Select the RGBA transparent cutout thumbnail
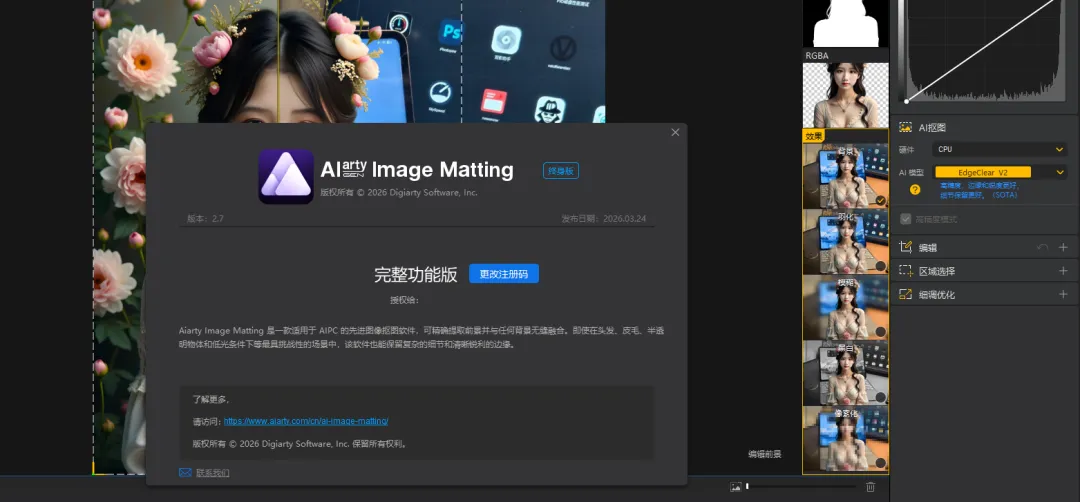1080x502 pixels. tap(845, 95)
